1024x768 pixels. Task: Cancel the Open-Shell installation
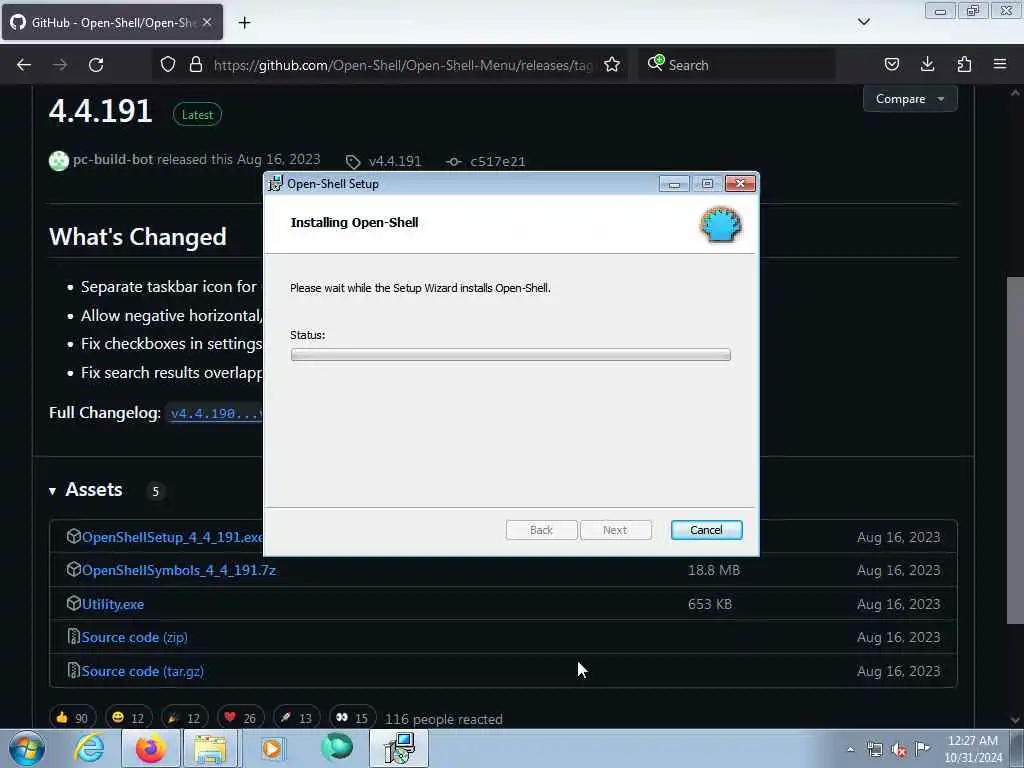706,530
